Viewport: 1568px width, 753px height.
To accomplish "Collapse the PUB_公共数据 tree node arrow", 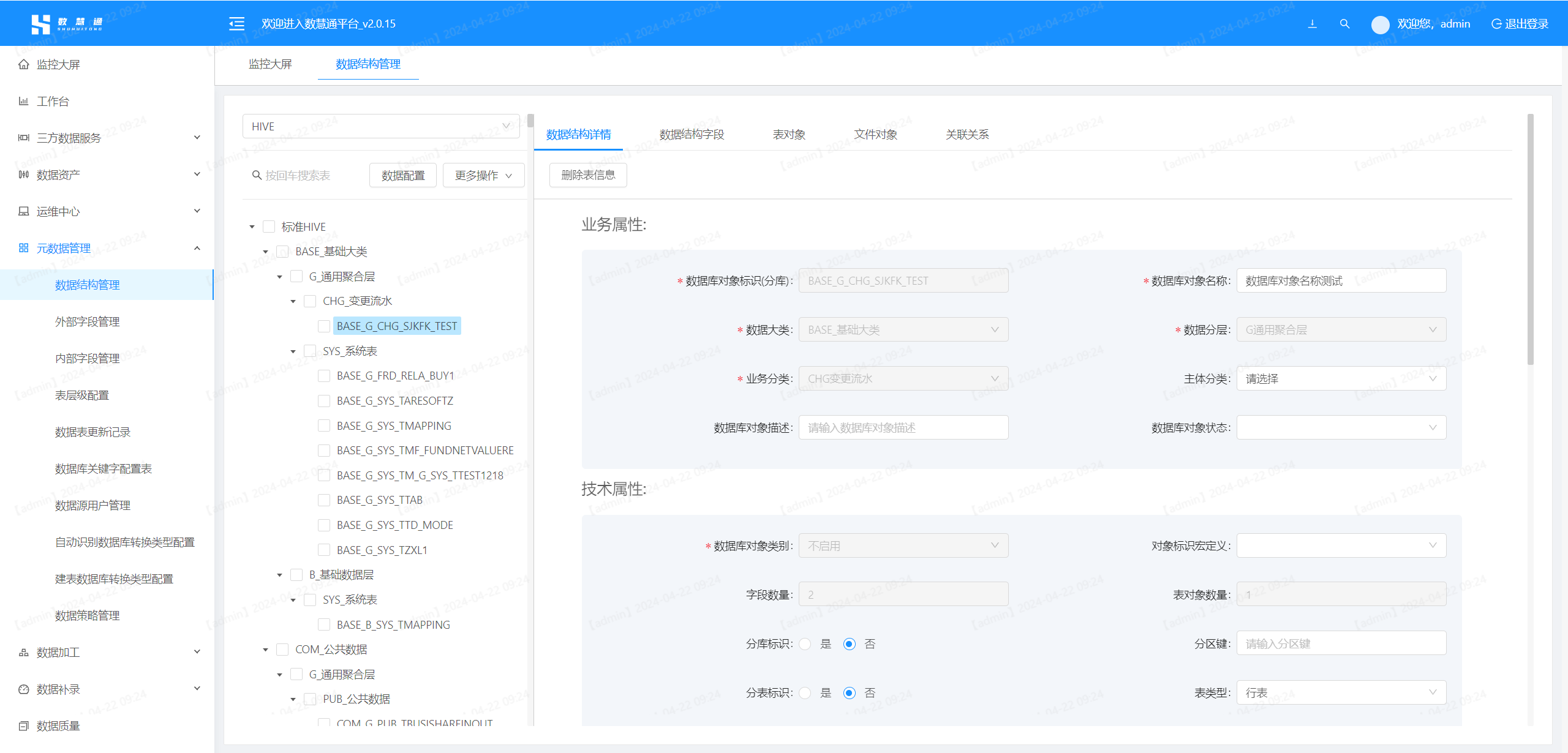I will (293, 699).
